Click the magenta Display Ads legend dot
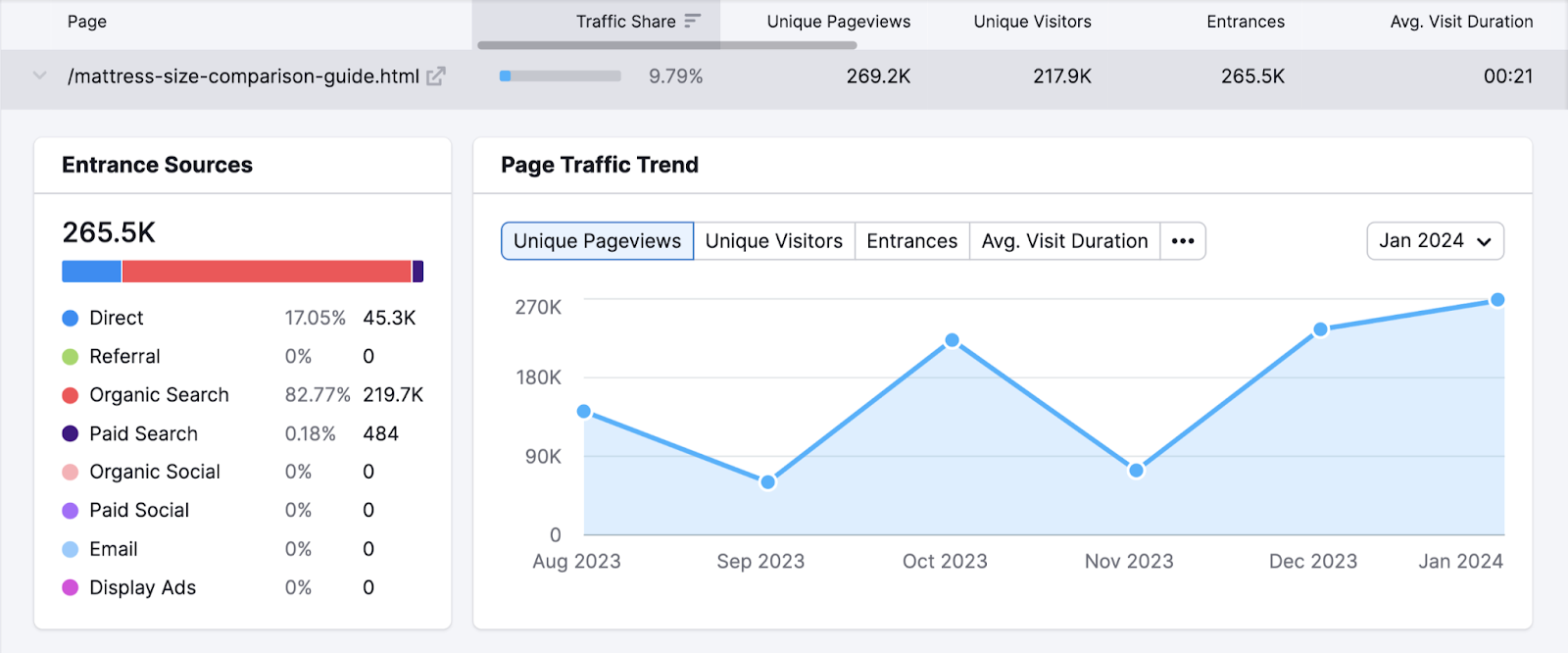 [71, 587]
